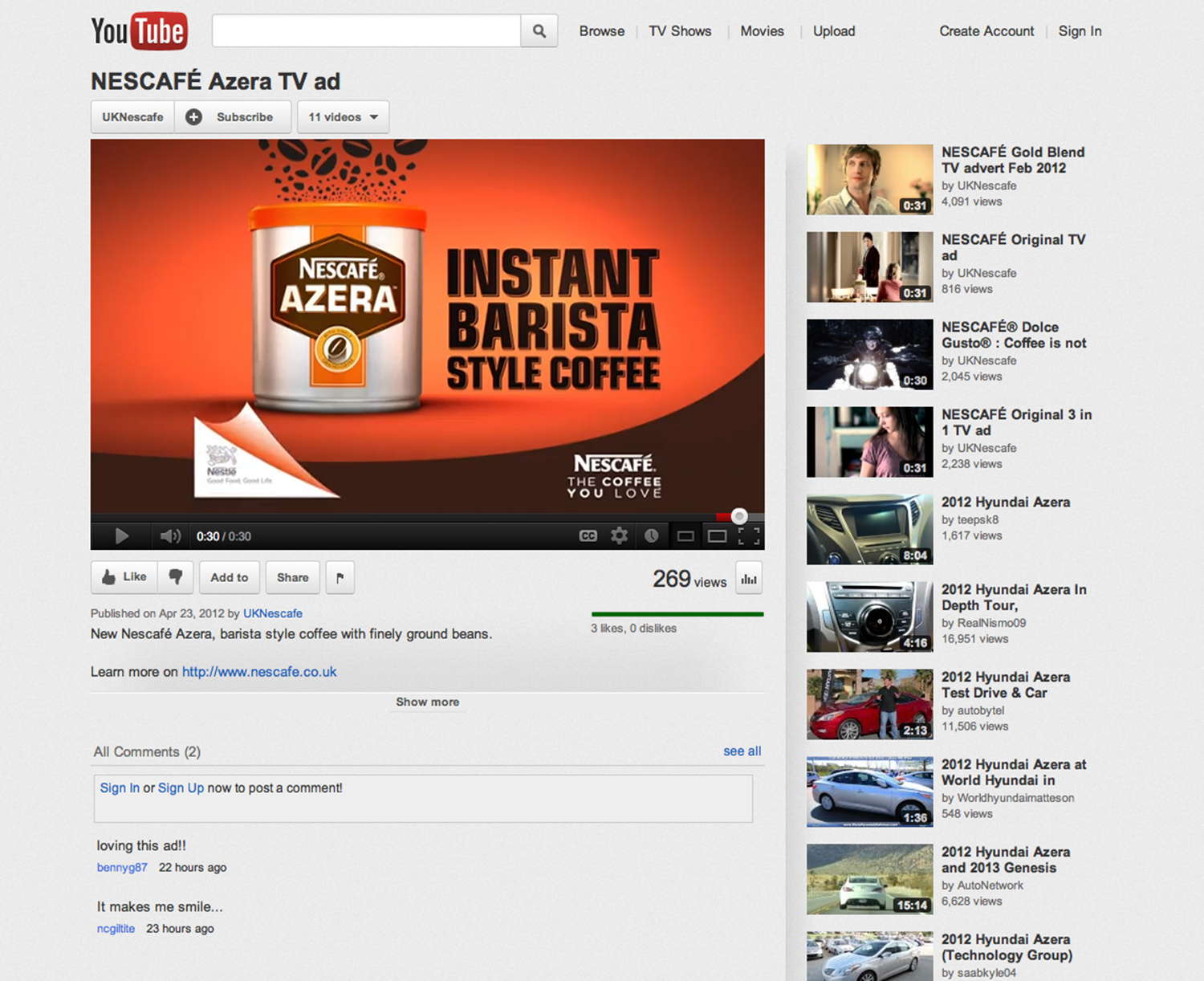This screenshot has width=1204, height=981.
Task: Open NESCAFÉ Original TV ad thumbnail
Action: tap(870, 267)
